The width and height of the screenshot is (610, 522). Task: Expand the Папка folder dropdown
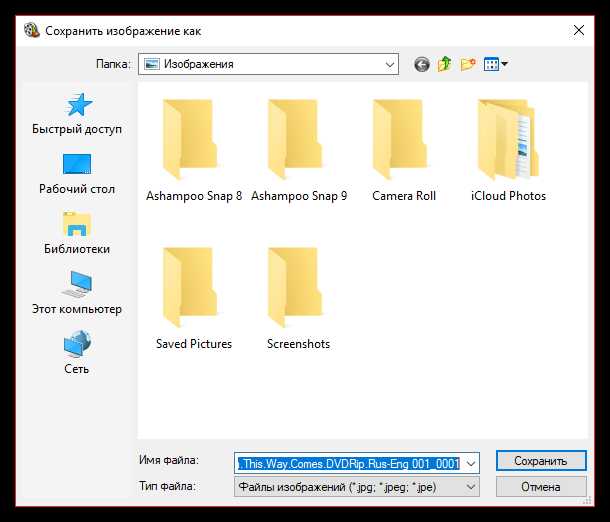click(x=390, y=64)
